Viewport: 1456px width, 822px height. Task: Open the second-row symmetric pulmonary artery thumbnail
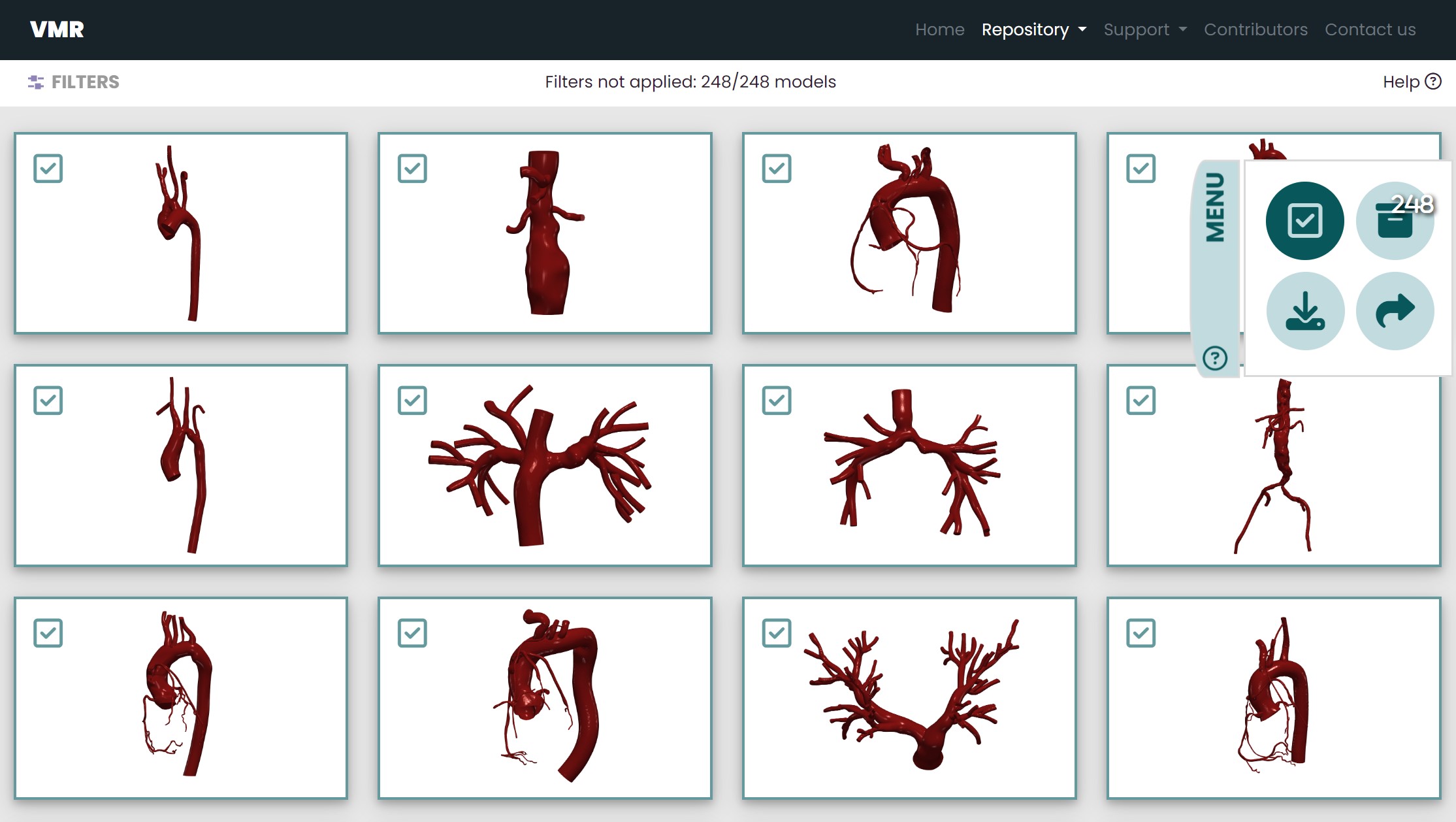coord(909,465)
